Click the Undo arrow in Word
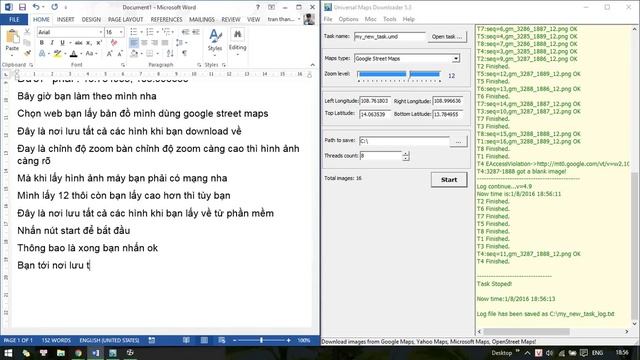The image size is (640, 360). click(36, 7)
